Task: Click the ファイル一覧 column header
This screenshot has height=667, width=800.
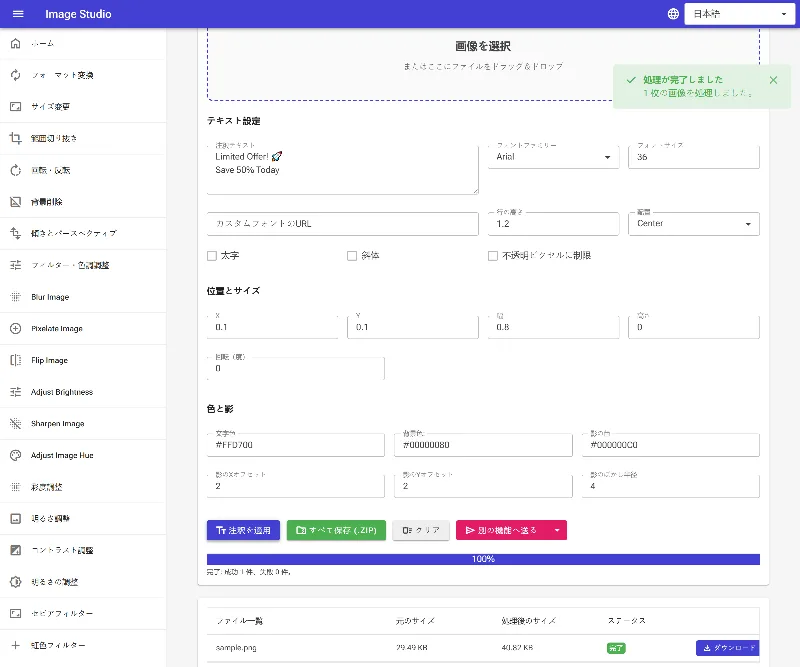Action: pyautogui.click(x=240, y=621)
